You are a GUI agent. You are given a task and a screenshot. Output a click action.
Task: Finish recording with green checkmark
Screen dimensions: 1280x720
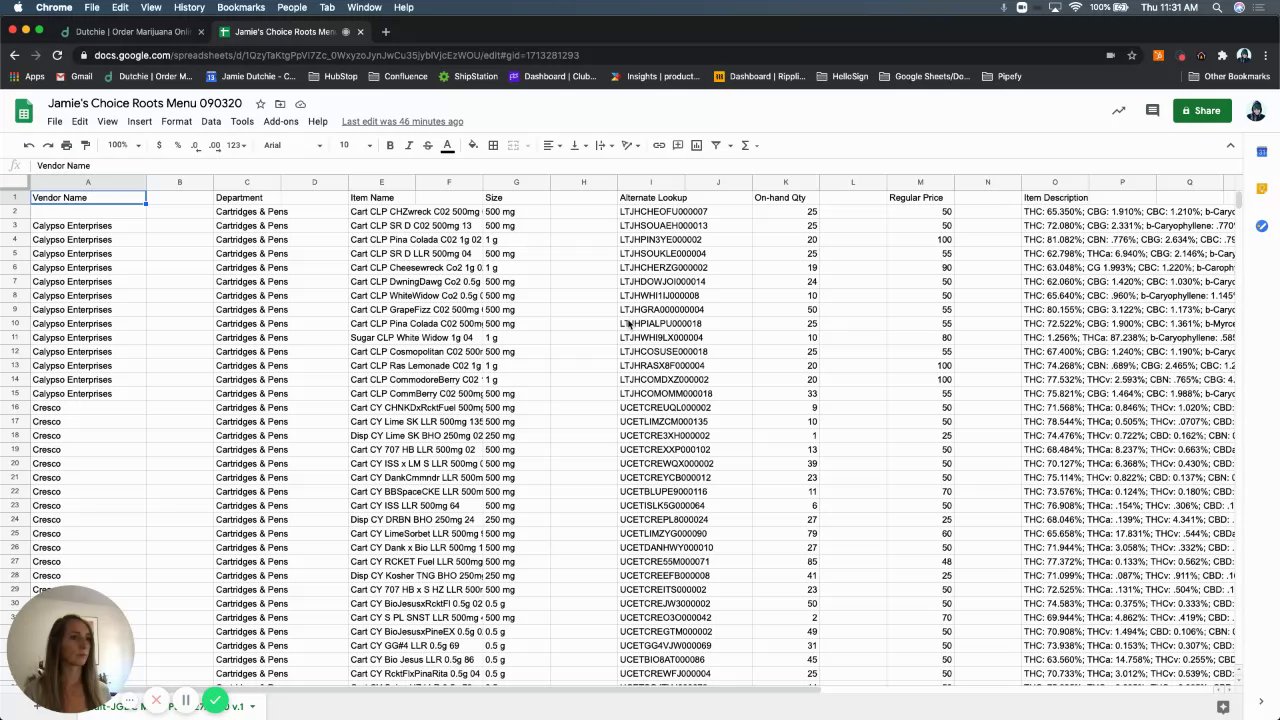point(215,701)
